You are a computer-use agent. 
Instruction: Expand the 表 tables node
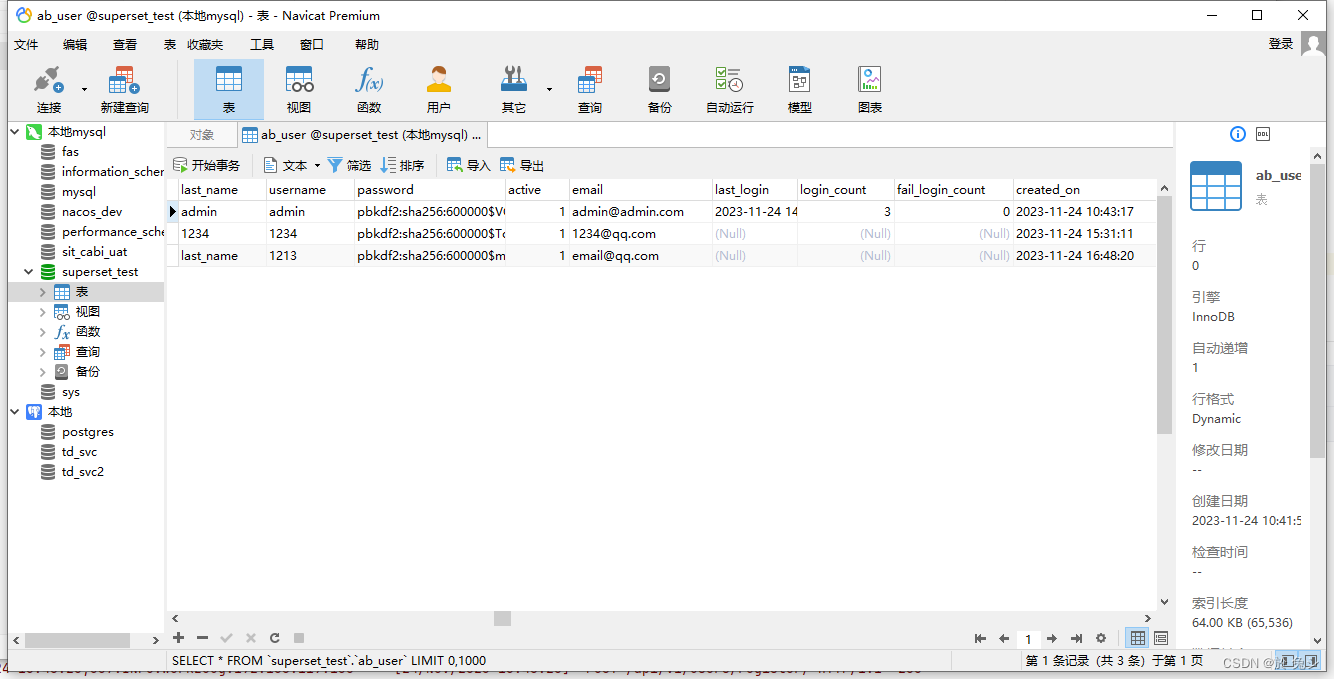(43, 292)
